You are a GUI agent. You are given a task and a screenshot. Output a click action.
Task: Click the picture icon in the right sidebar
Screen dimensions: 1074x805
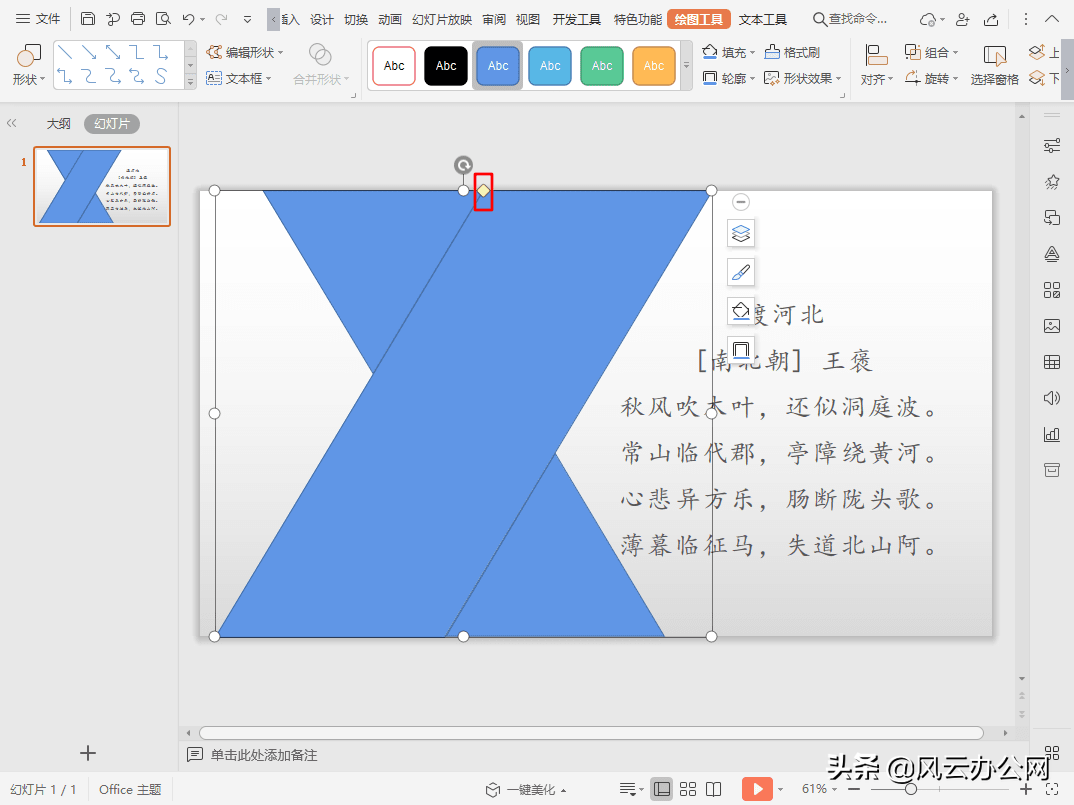[1052, 326]
